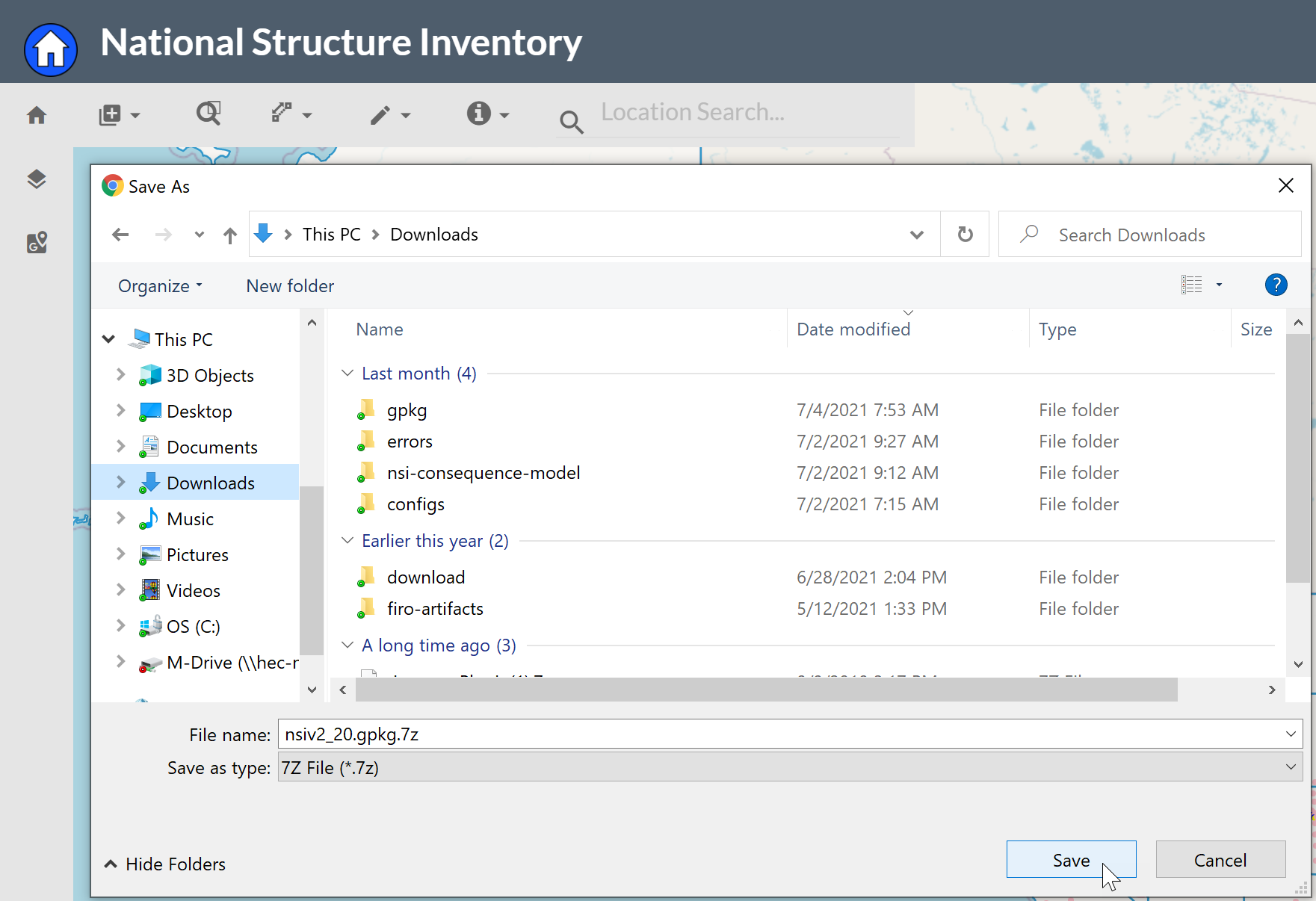Click the file list vertical scrollbar down arrow
Viewport: 1316px width, 901px height.
[x=1298, y=664]
